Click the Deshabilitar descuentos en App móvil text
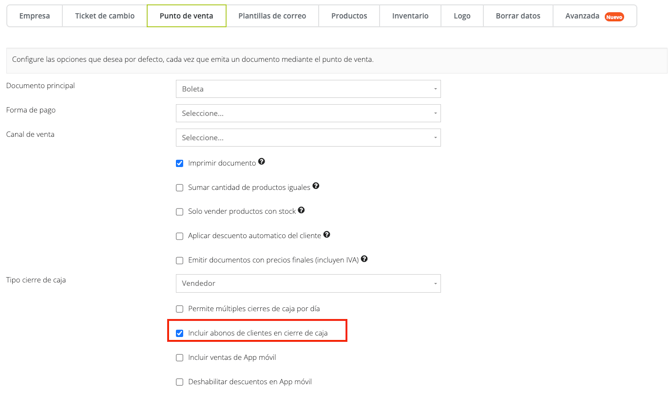The width and height of the screenshot is (670, 393). [250, 382]
